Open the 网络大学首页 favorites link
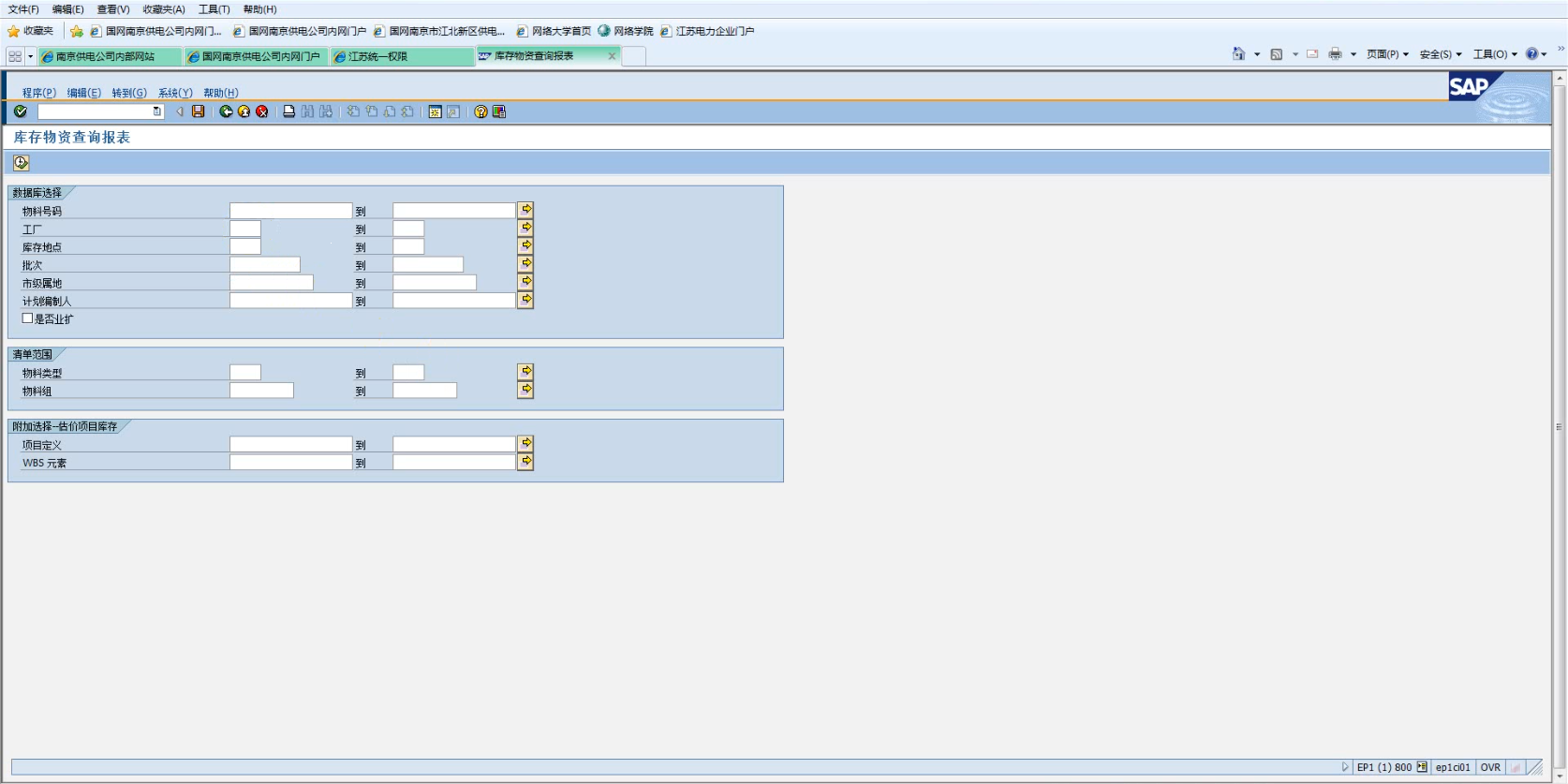 560,31
